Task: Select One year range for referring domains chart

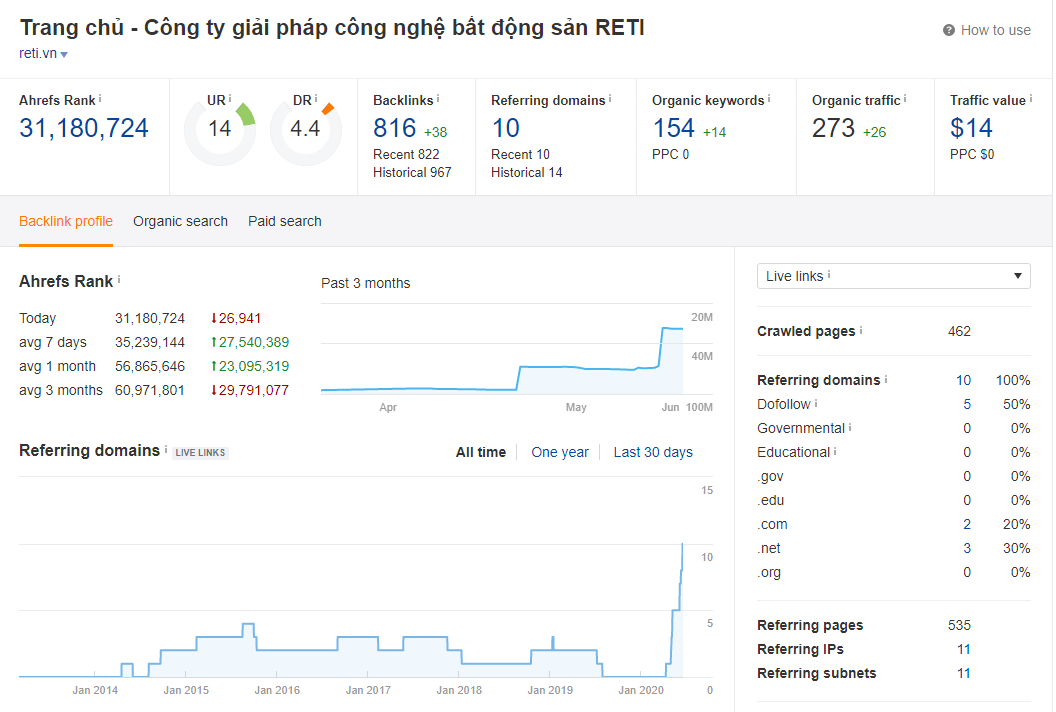Action: 560,452
